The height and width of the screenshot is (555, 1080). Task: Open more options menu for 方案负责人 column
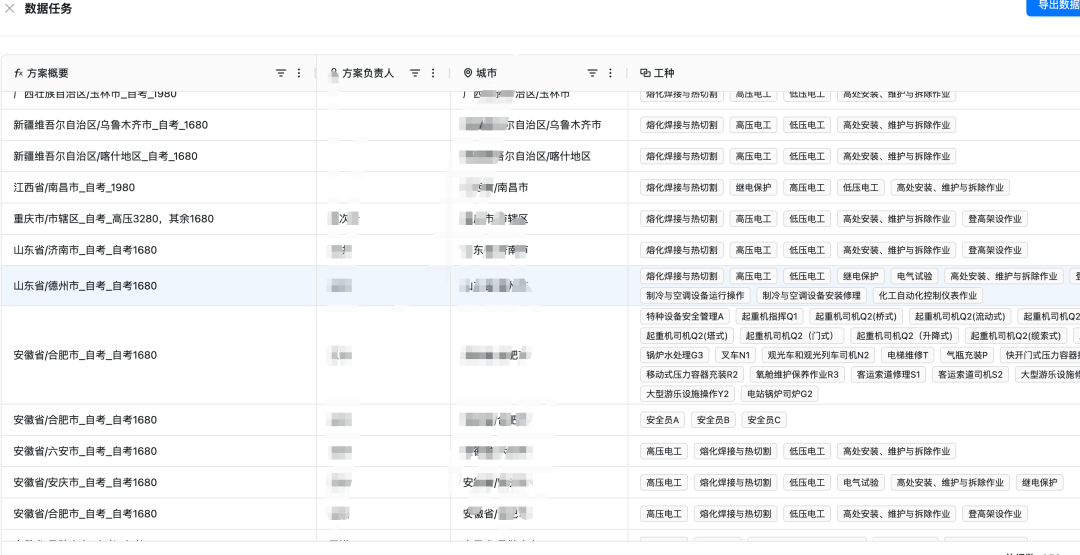[433, 73]
